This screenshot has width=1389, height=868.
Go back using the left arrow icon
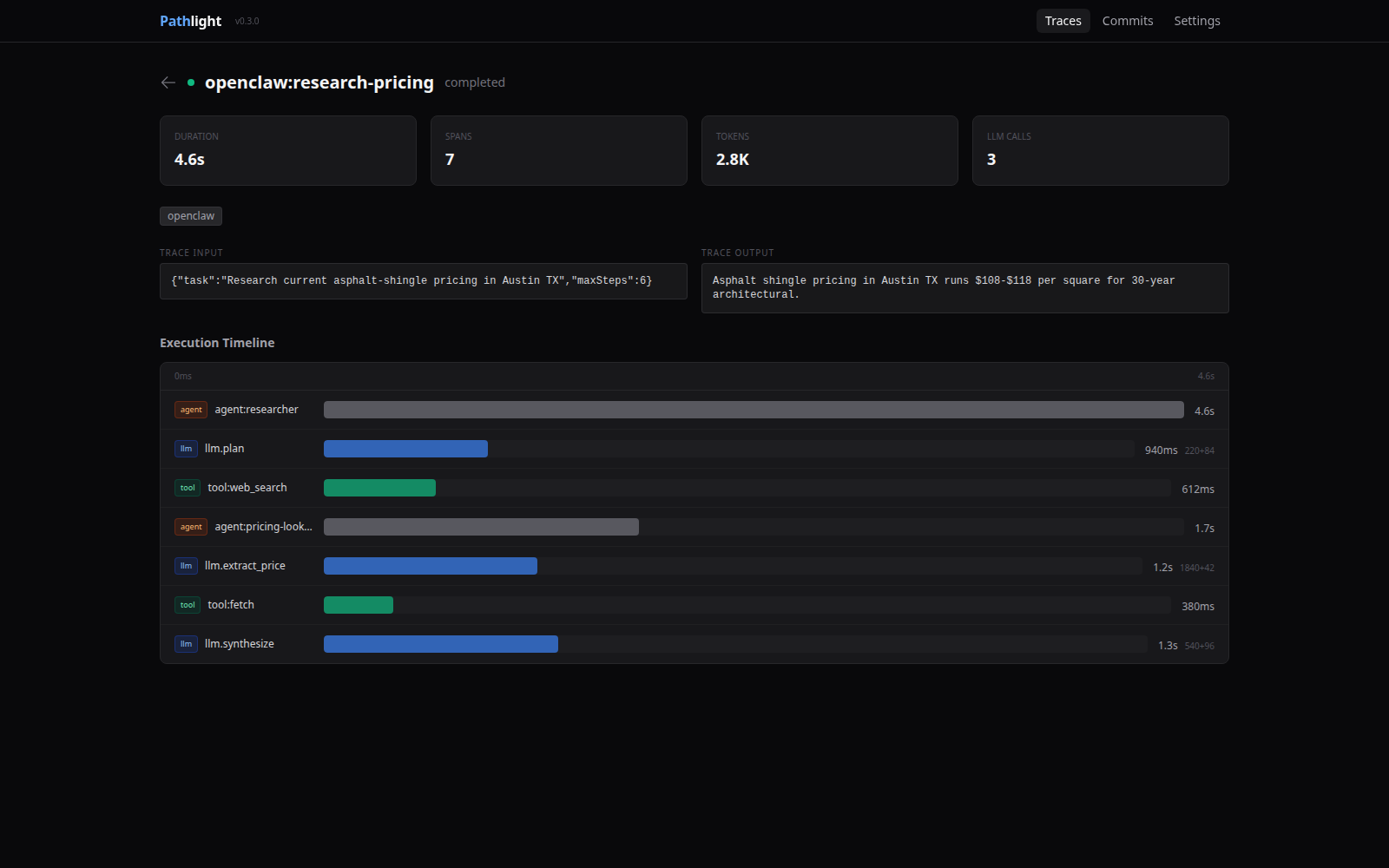pos(168,82)
